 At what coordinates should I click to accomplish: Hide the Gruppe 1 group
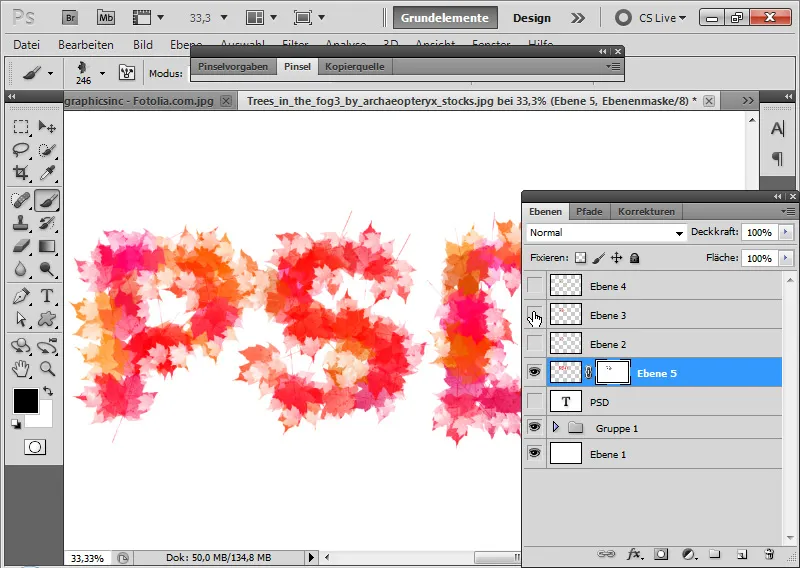(534, 427)
